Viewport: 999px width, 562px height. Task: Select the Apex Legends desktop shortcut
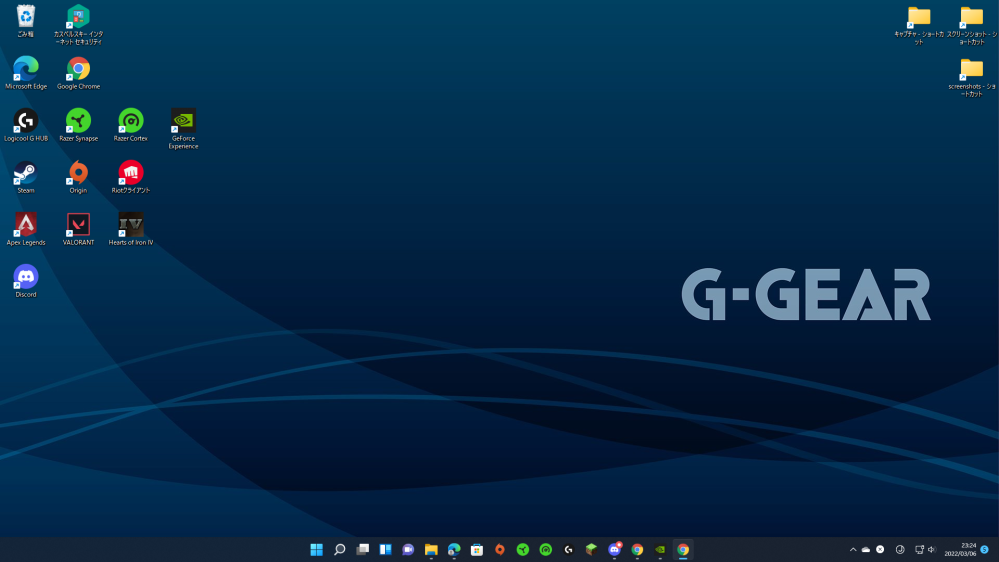click(25, 229)
